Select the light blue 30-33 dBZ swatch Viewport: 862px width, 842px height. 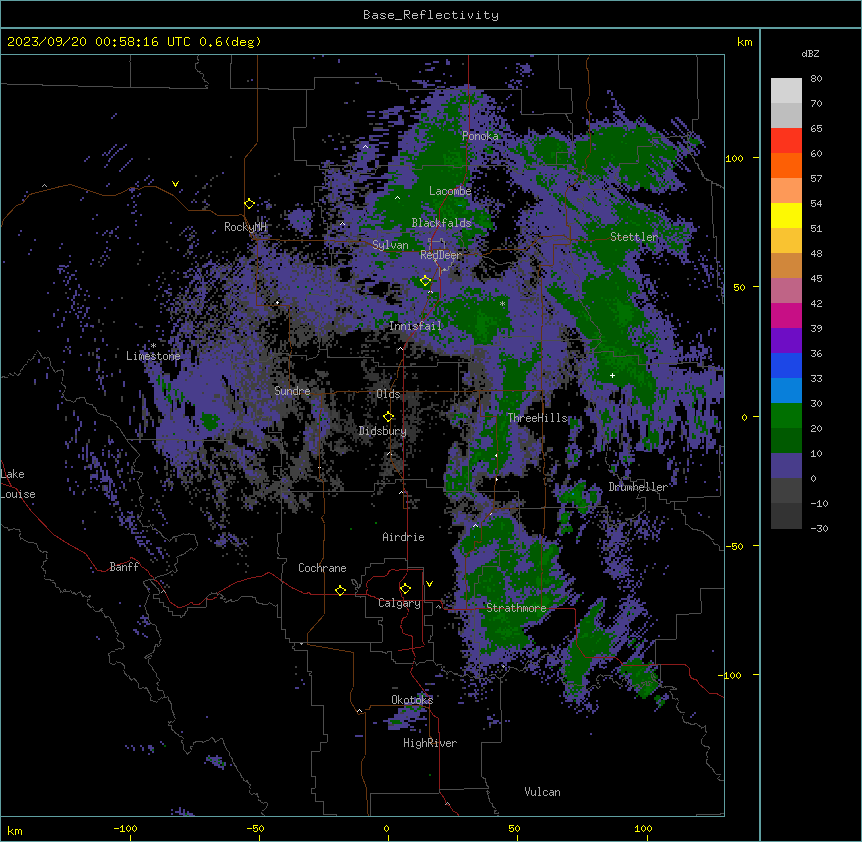[x=786, y=391]
